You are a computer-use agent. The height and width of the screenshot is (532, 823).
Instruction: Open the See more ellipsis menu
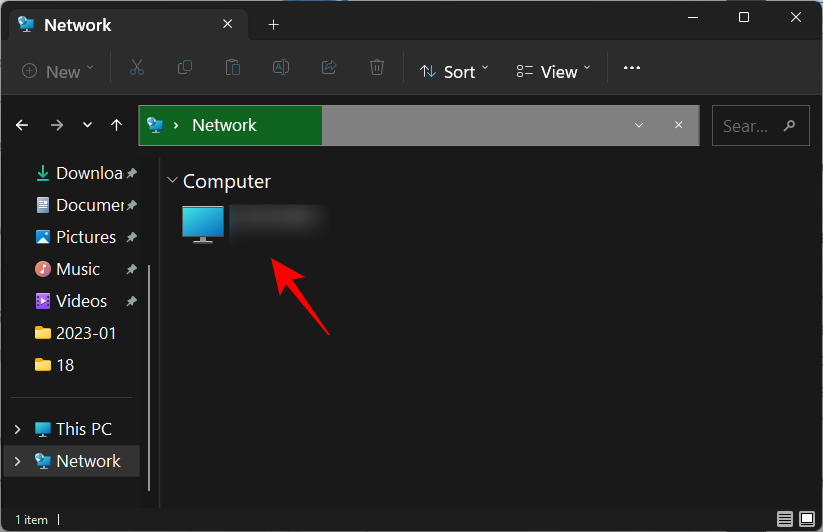pyautogui.click(x=631, y=69)
